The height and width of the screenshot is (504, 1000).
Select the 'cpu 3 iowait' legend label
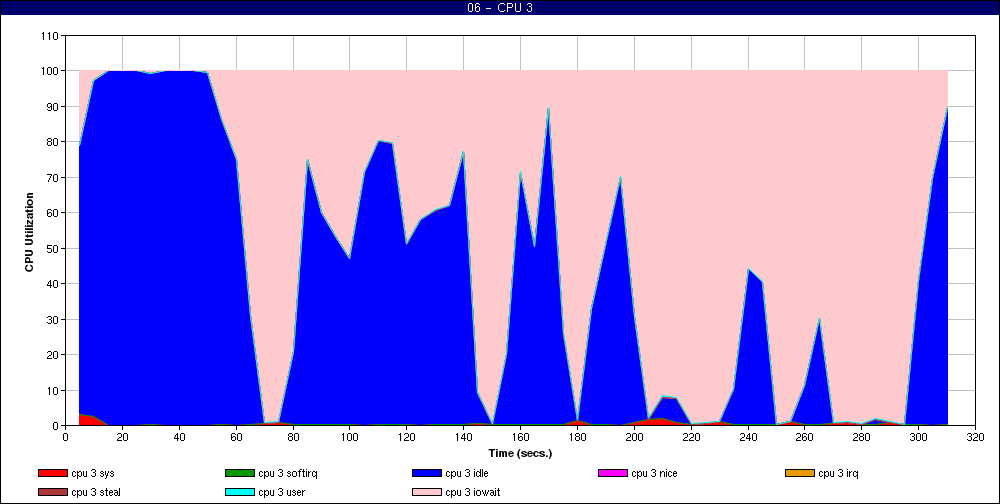click(x=473, y=493)
